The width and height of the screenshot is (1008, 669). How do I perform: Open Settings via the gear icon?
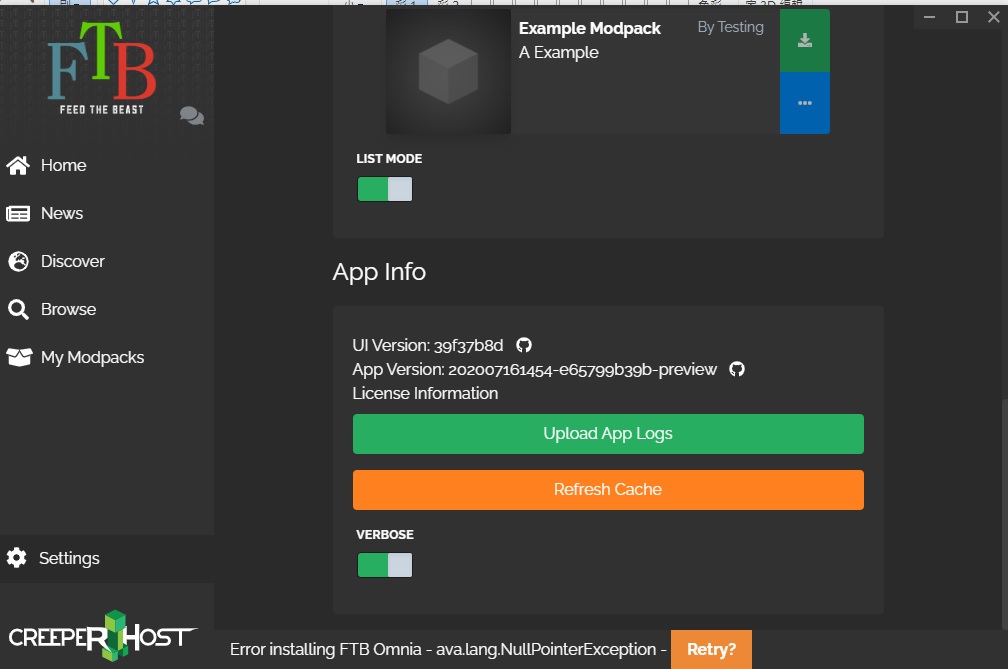pos(15,558)
